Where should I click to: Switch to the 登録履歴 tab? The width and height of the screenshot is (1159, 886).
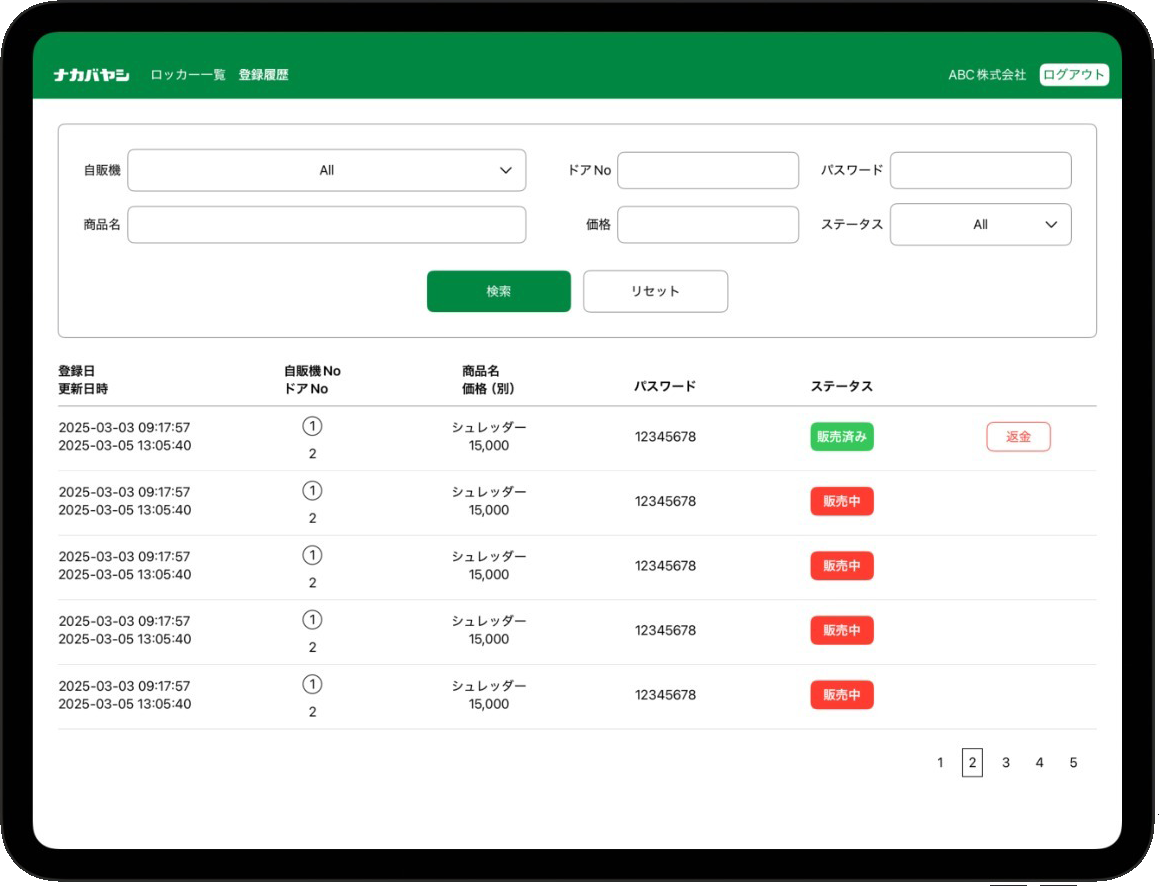pos(263,75)
